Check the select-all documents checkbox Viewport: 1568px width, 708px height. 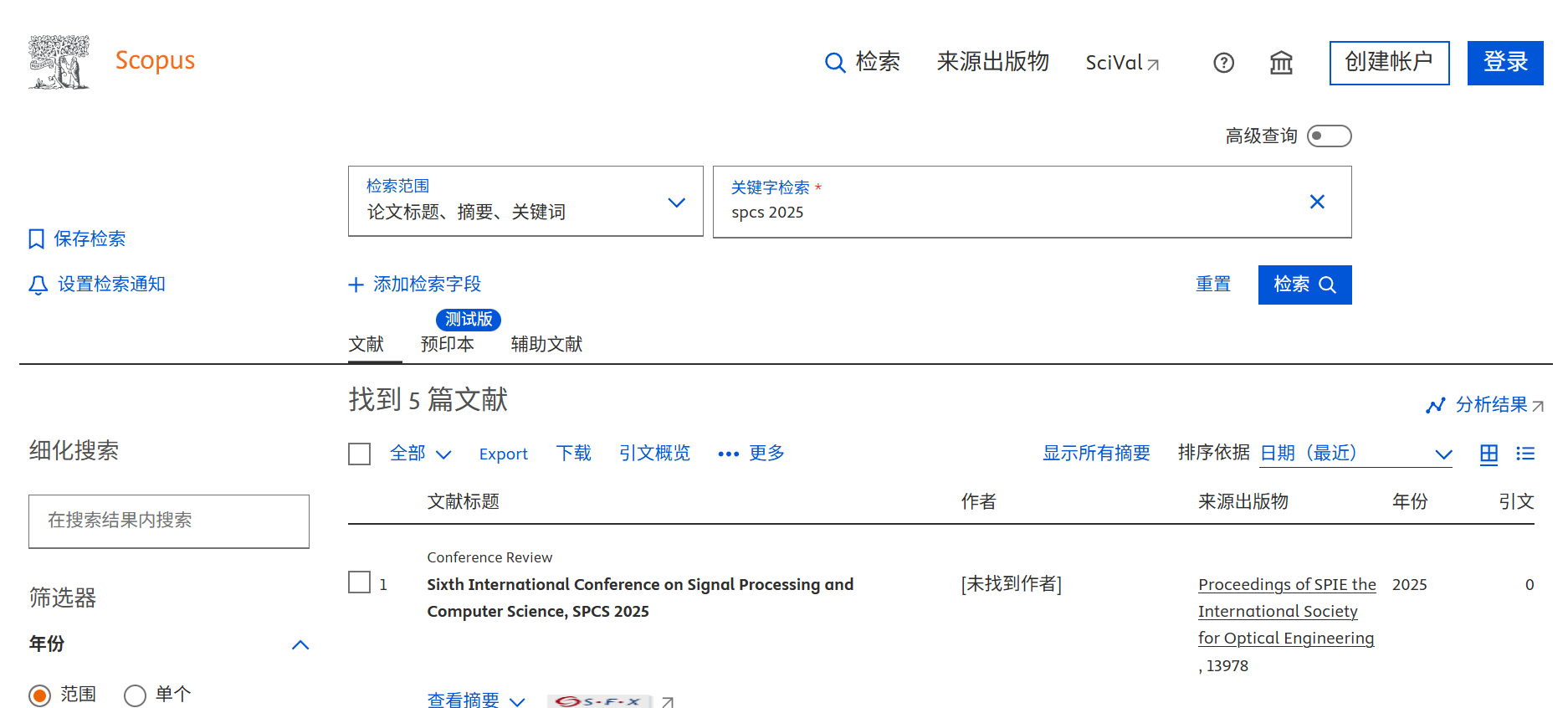coord(359,454)
